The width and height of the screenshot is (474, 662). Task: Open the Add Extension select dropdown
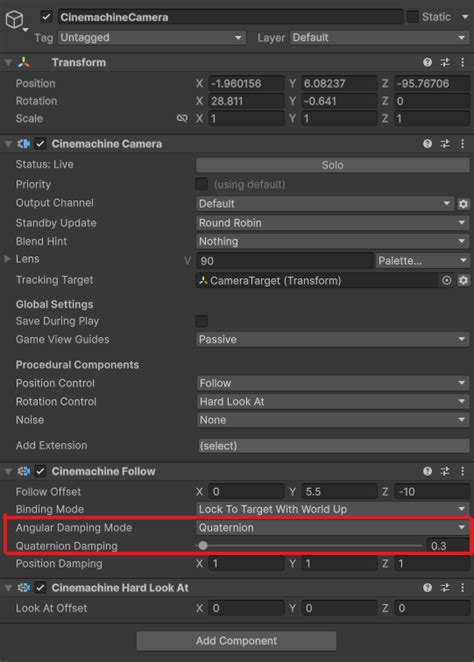pyautogui.click(x=333, y=446)
